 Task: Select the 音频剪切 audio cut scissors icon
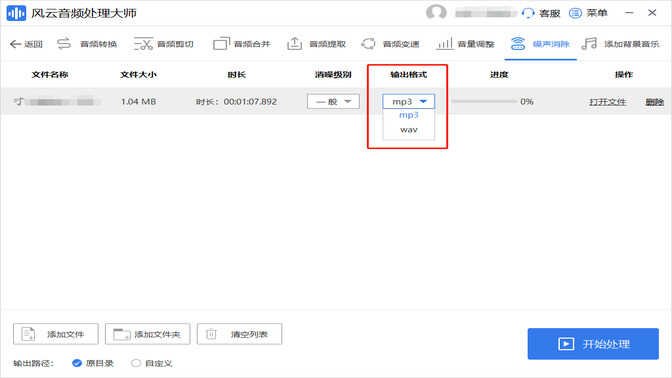143,44
